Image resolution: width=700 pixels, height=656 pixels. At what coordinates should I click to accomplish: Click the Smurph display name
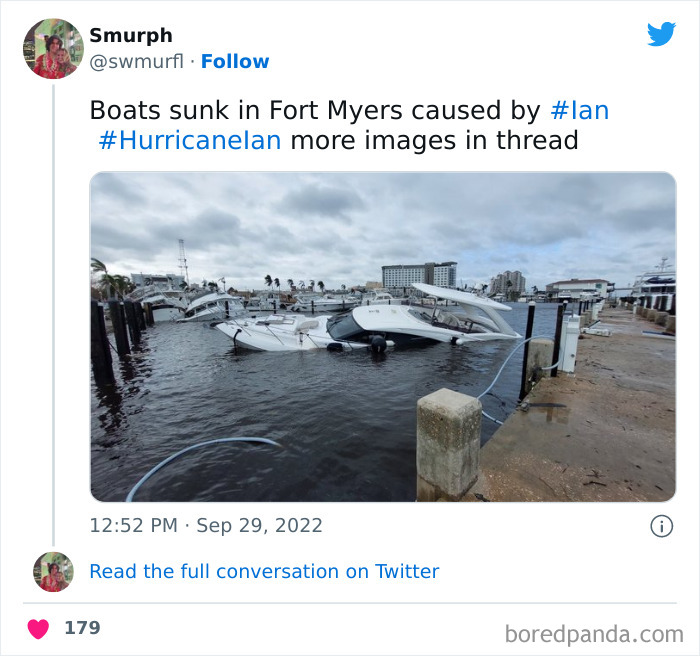(x=131, y=36)
